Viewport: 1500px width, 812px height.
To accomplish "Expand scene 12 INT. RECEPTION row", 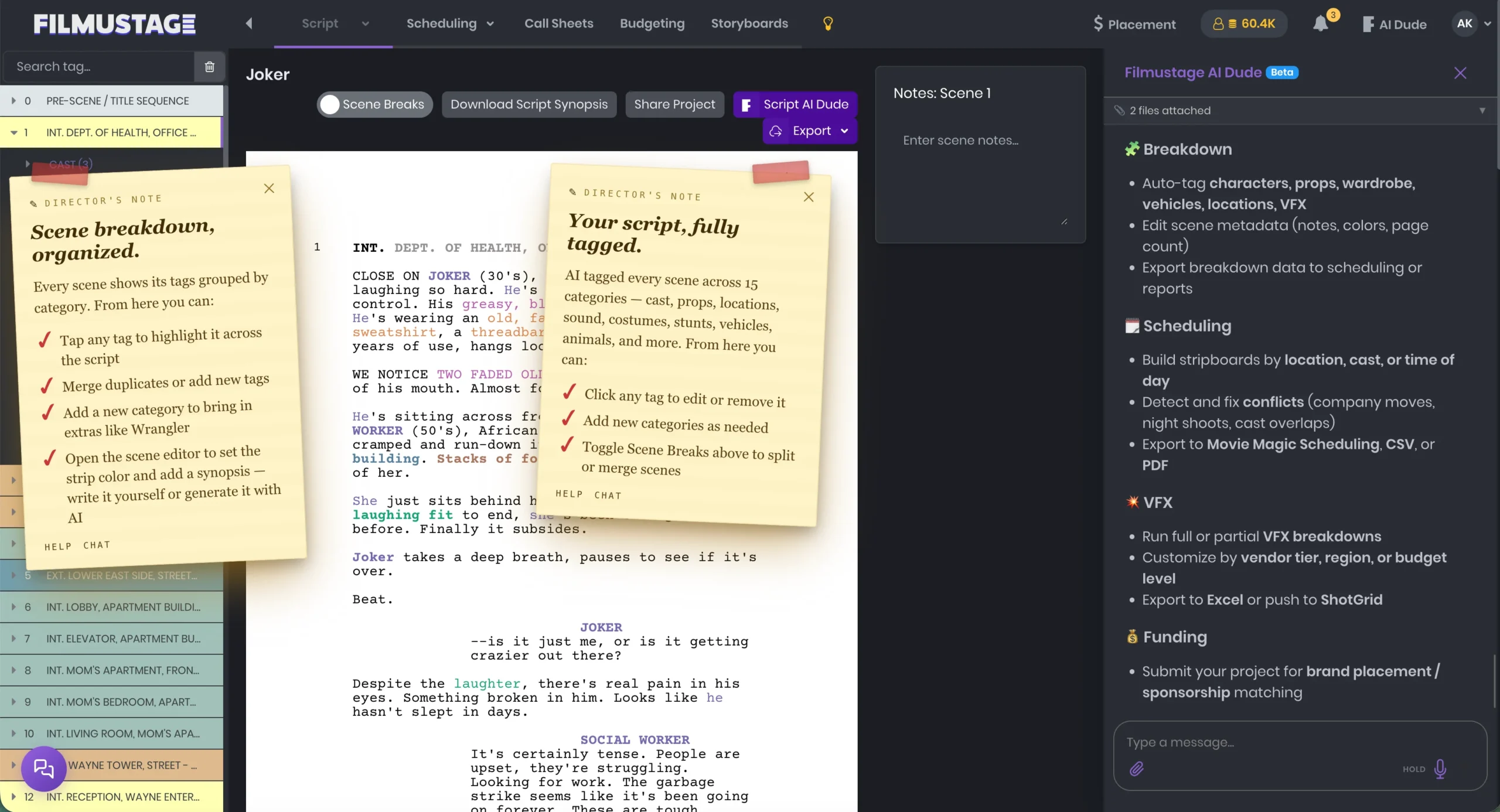I will click(x=13, y=797).
